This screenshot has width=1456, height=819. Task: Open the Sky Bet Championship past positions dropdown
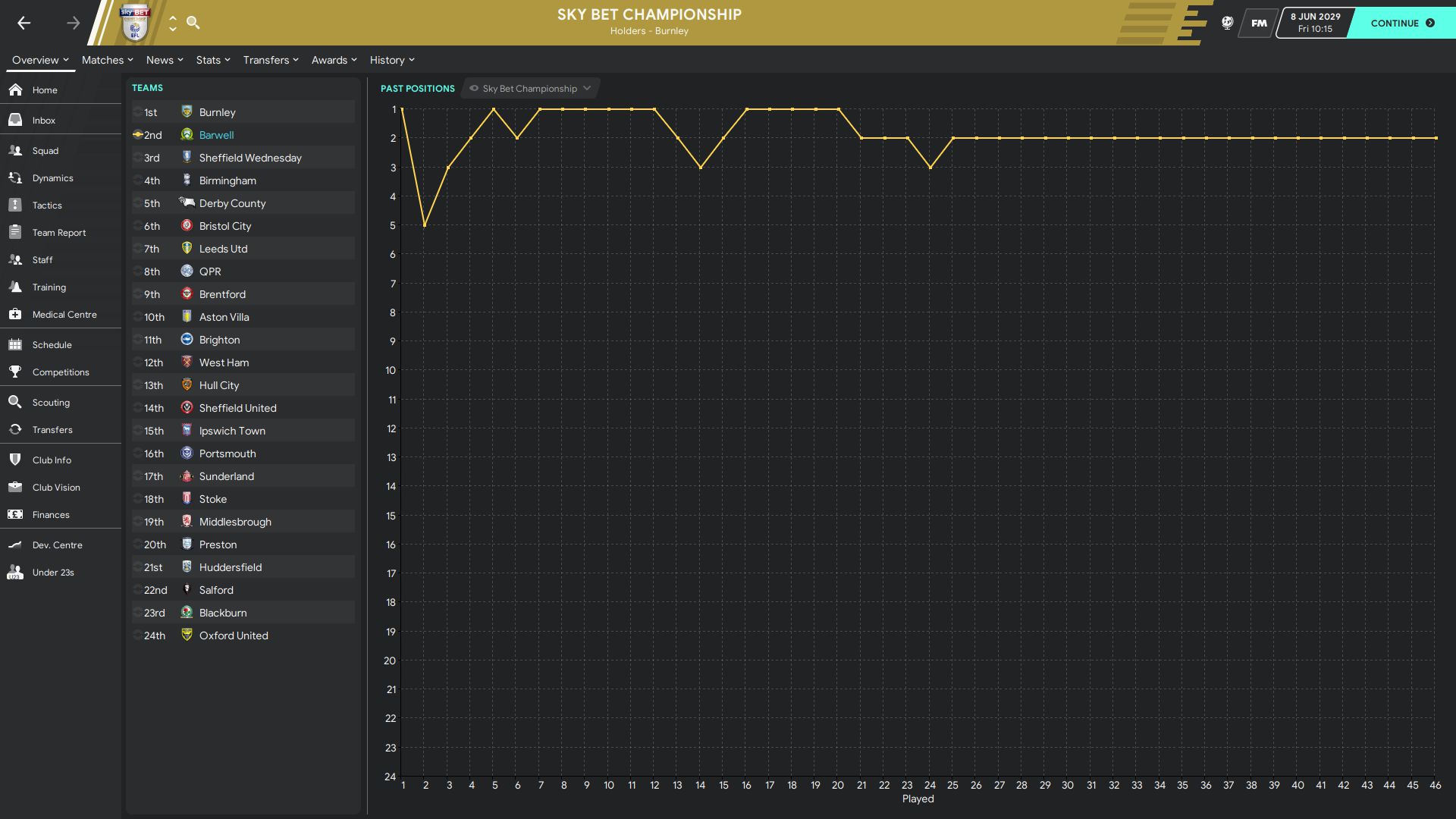530,89
